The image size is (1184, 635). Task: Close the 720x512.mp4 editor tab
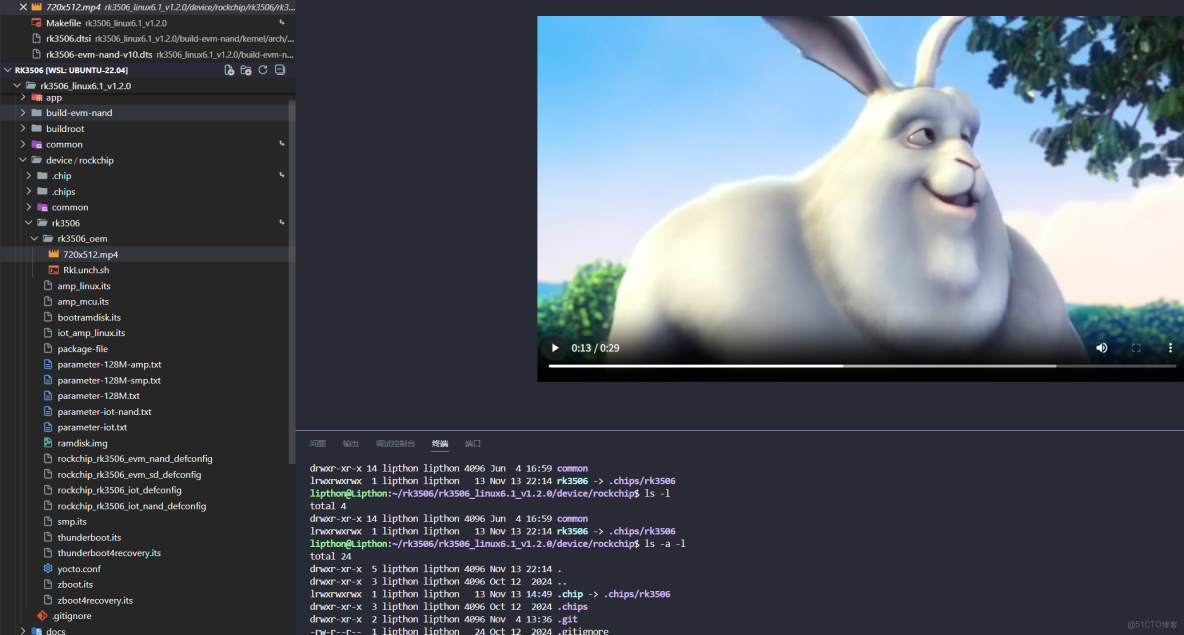[x=23, y=6]
